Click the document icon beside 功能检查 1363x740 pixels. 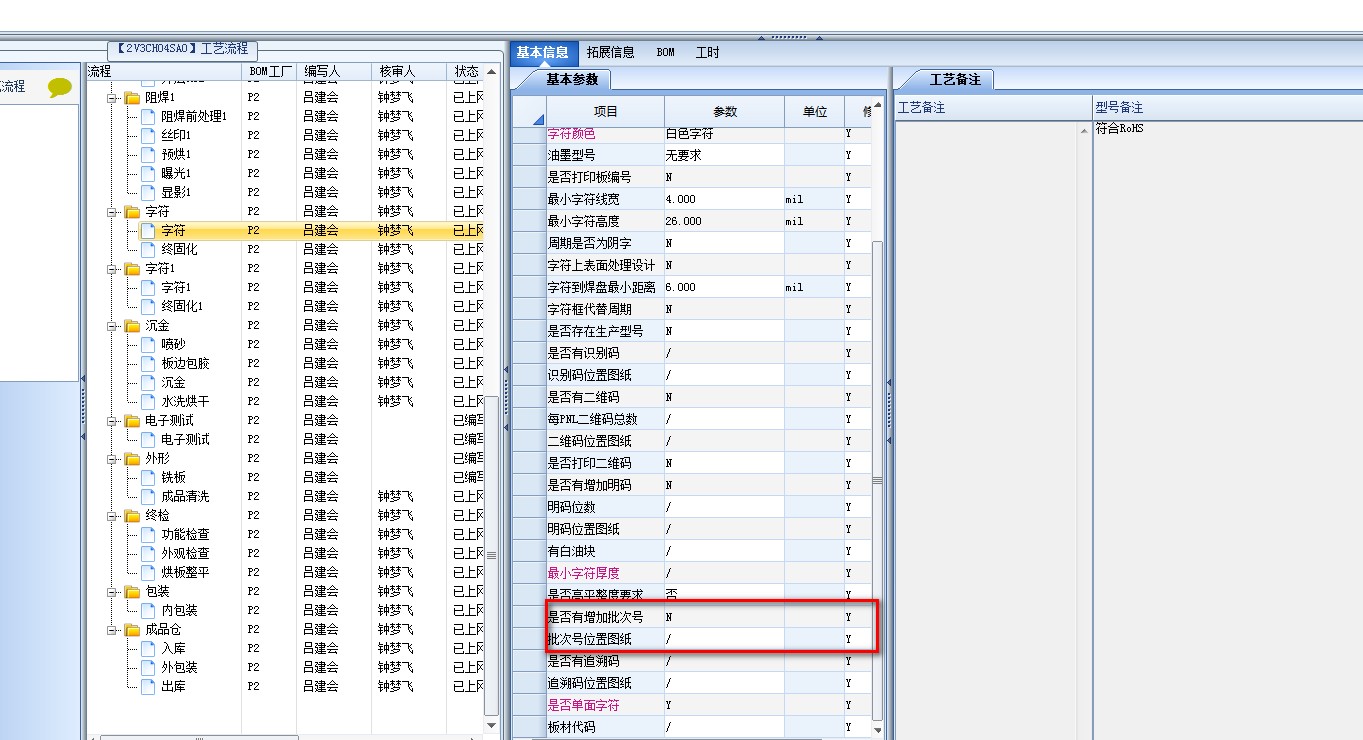[148, 534]
